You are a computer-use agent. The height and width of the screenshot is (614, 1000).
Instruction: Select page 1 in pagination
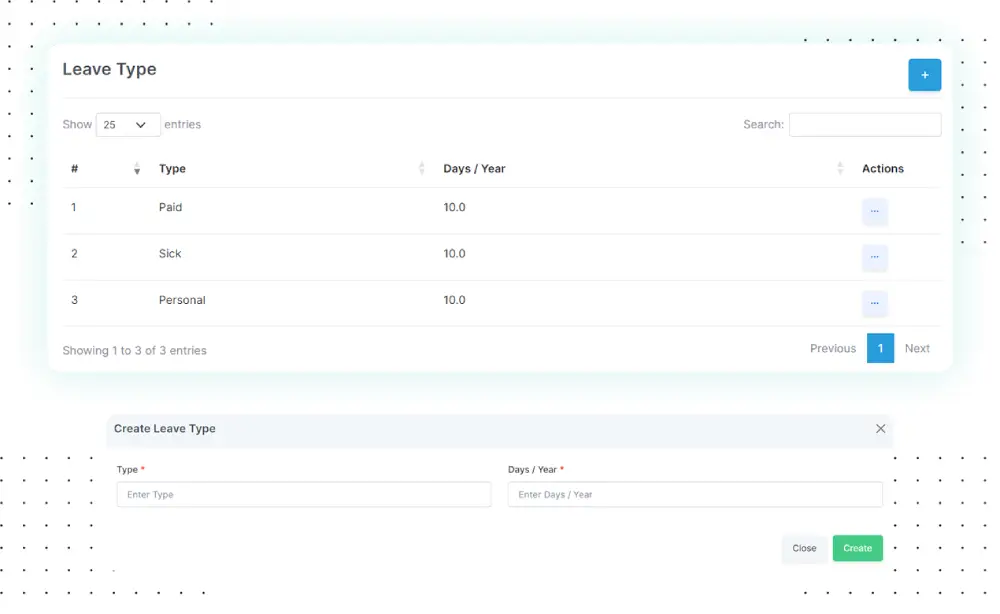coord(880,349)
